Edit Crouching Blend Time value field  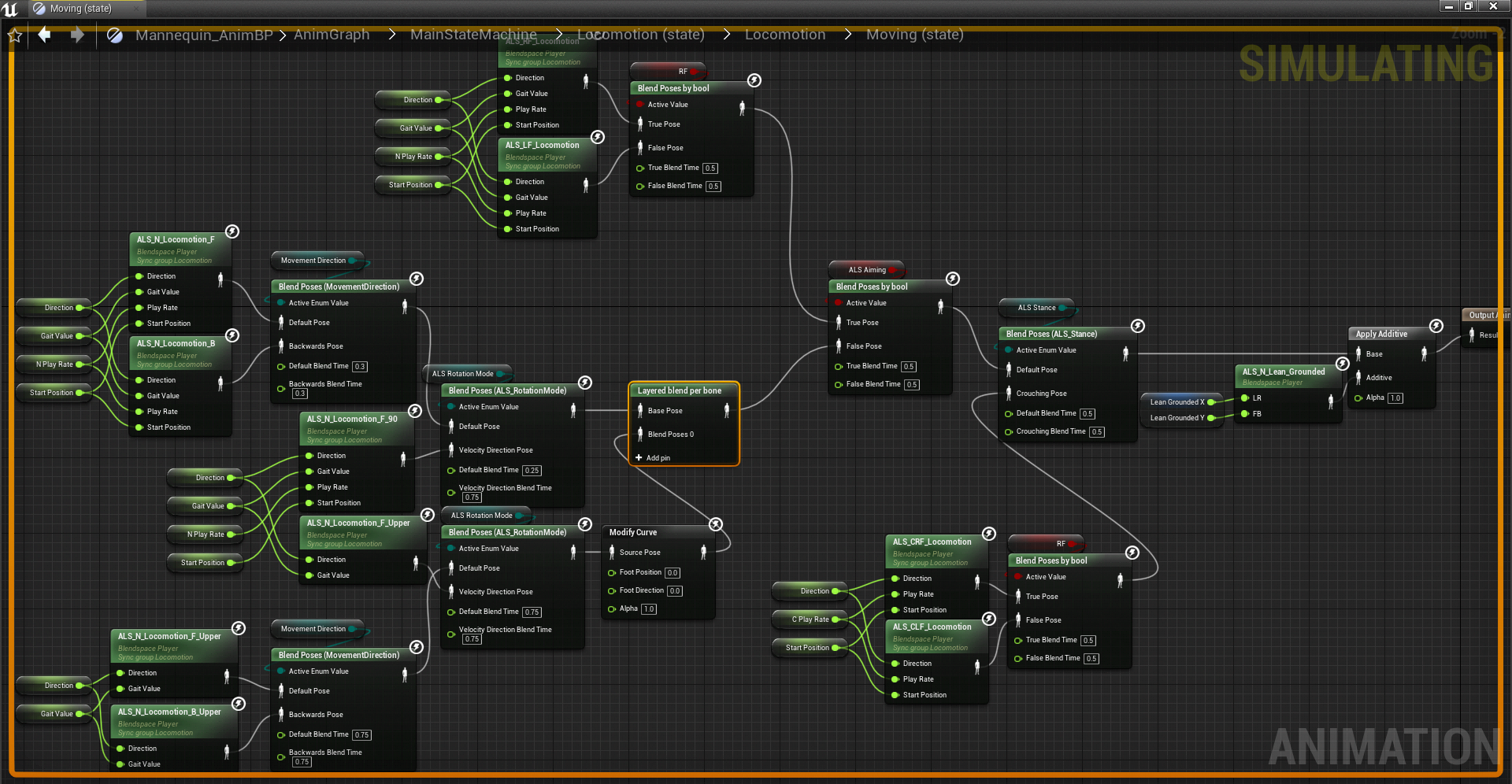point(1097,431)
